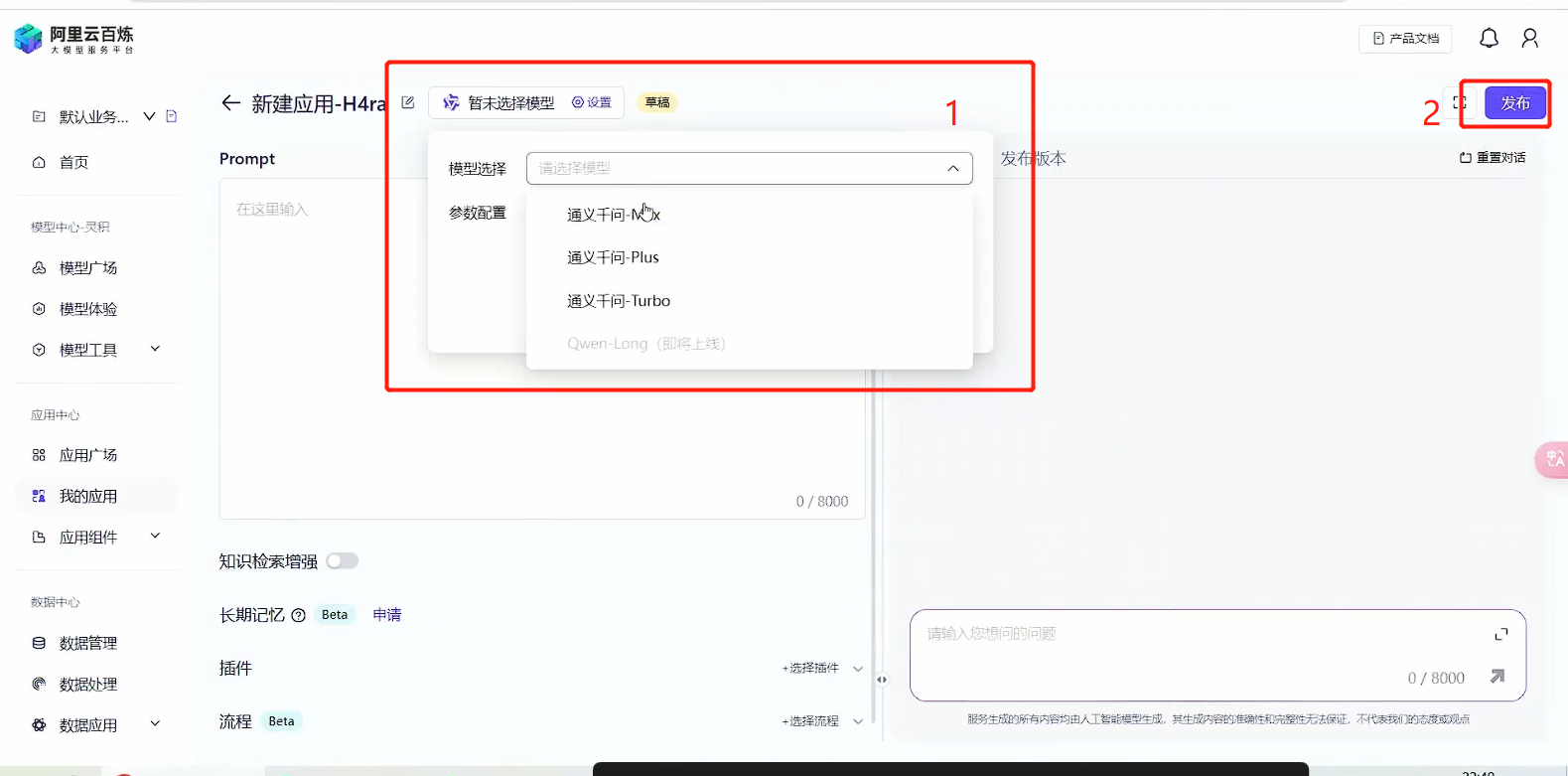Edit the application name with pencil icon

[x=408, y=102]
